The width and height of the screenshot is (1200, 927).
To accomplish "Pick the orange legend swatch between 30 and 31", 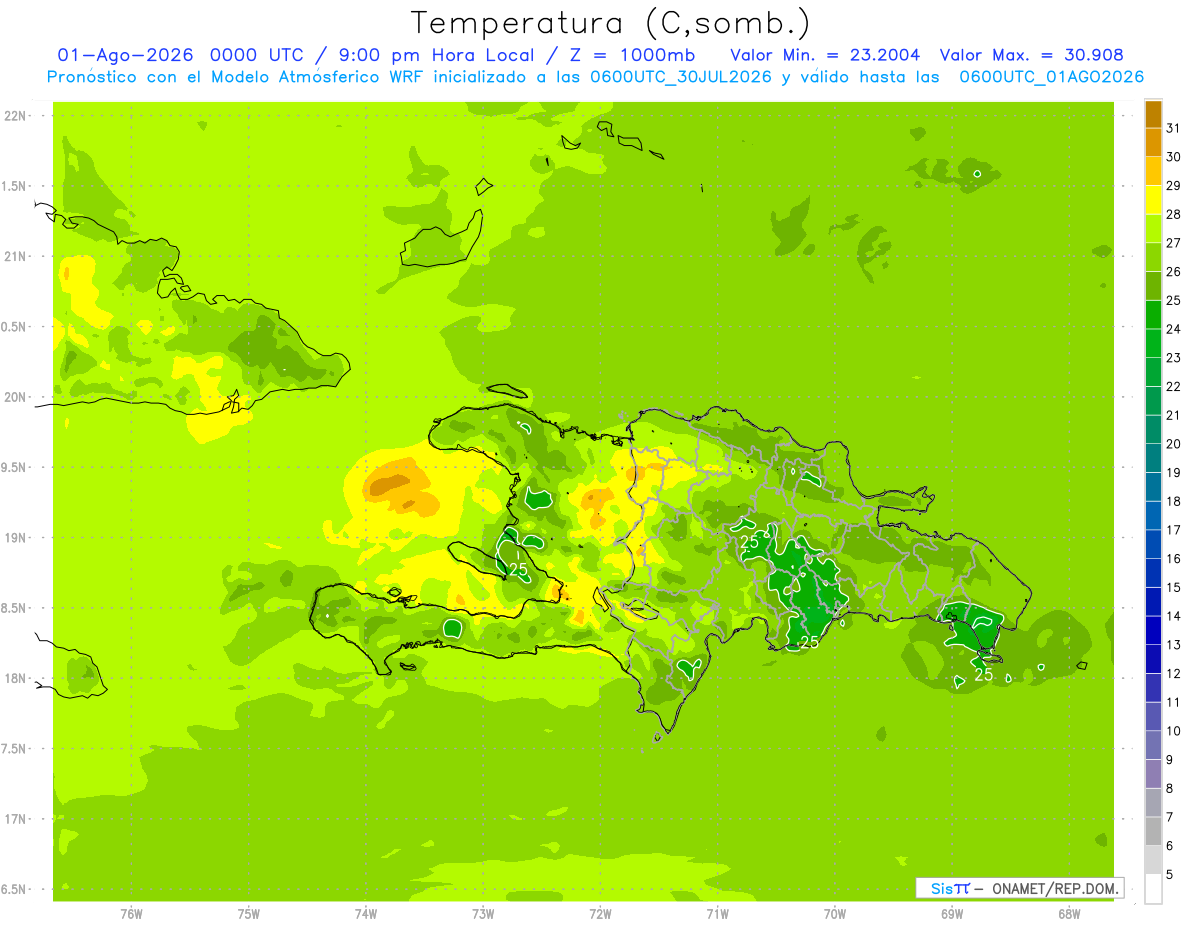I will 1153,142.
